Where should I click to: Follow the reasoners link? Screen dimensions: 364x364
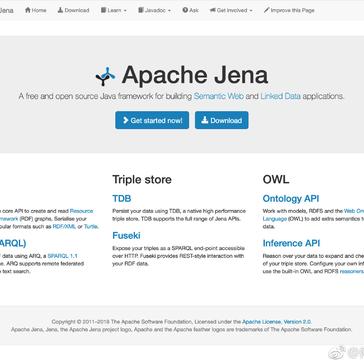(x=351, y=271)
